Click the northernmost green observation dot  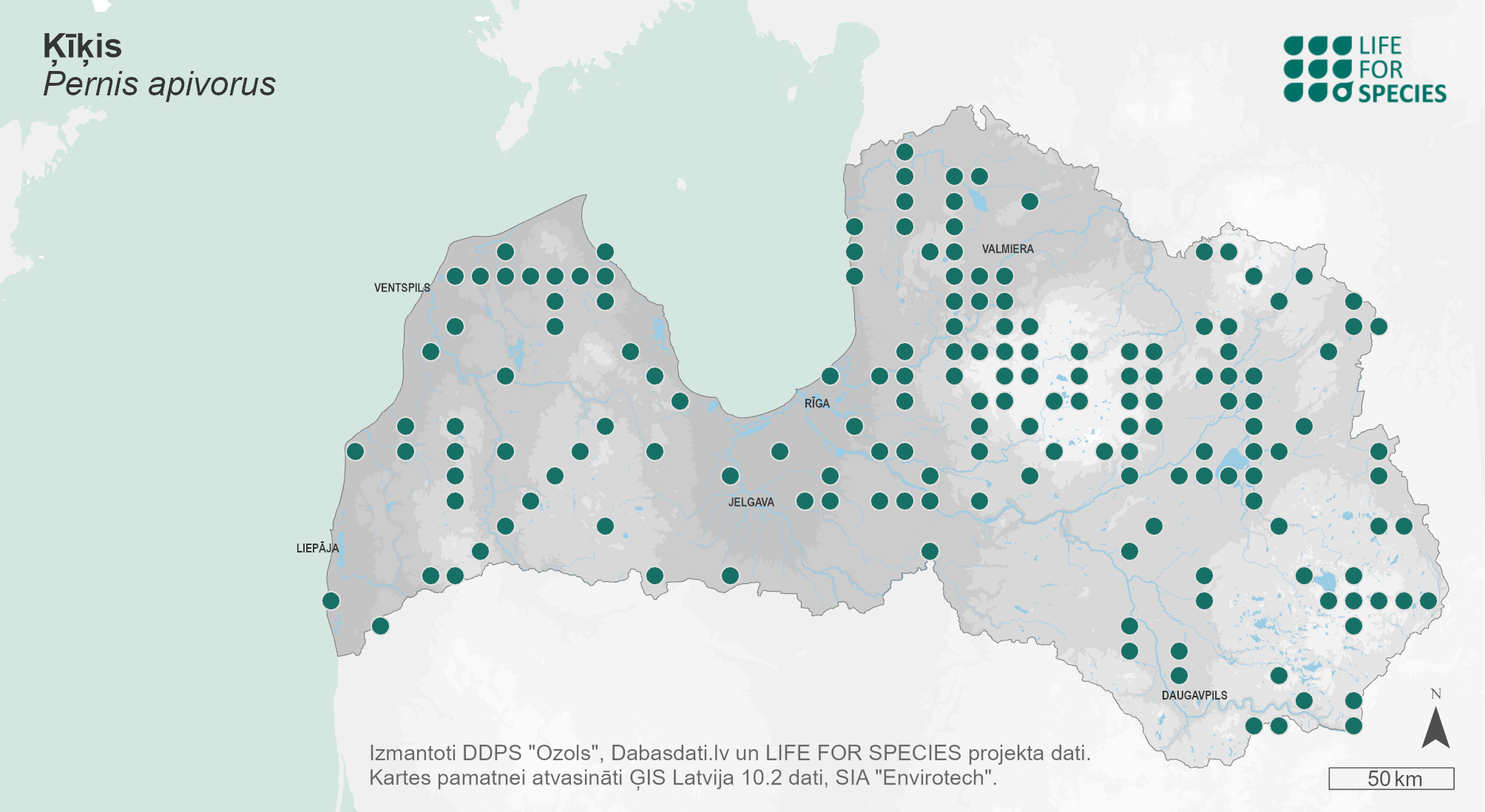click(x=904, y=152)
